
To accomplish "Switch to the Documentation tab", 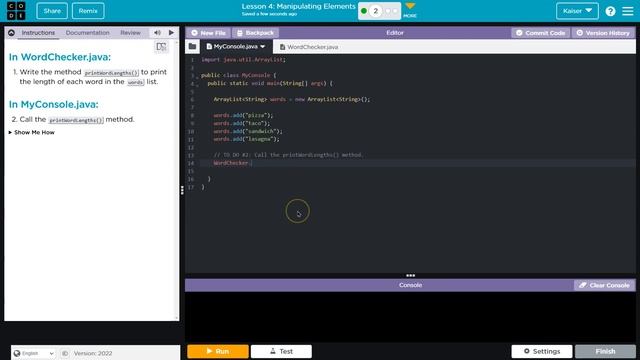I will click(x=87, y=33).
